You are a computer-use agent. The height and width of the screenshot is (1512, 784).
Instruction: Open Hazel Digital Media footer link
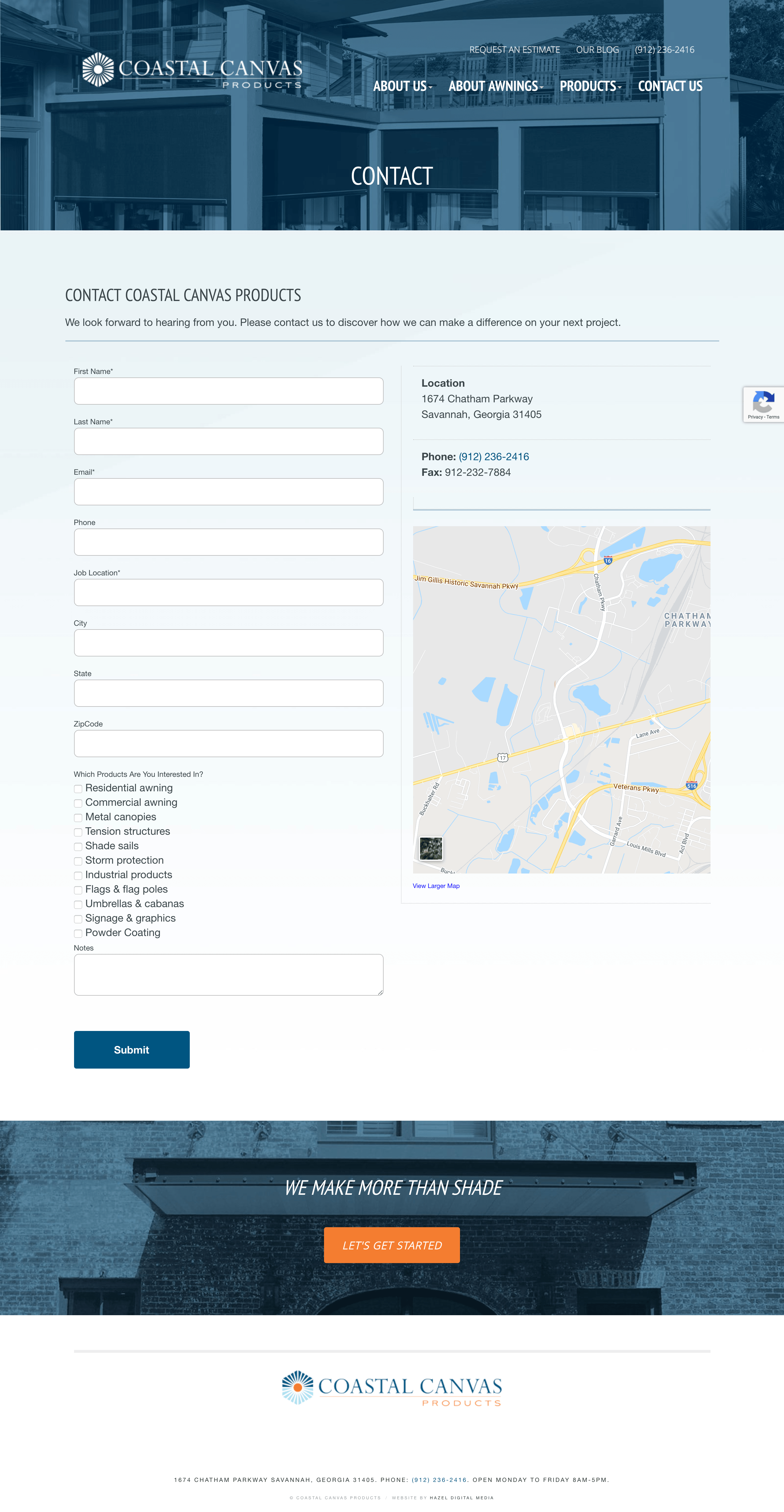pos(461,1497)
